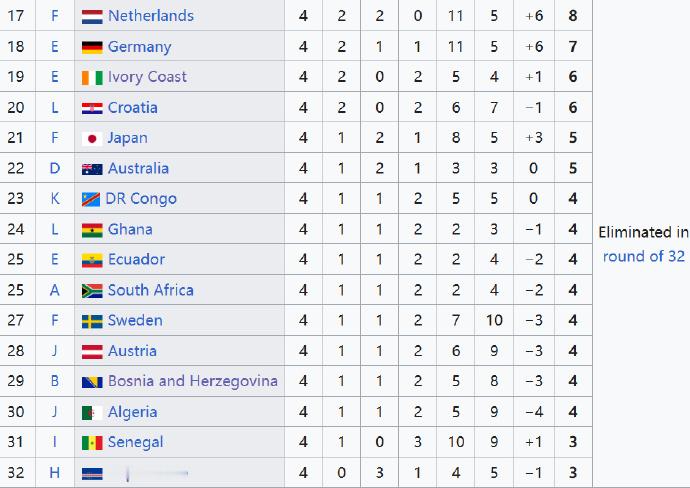Viewport: 690px width, 488px height.
Task: Open group K link beside DR Congo
Action: point(55,198)
